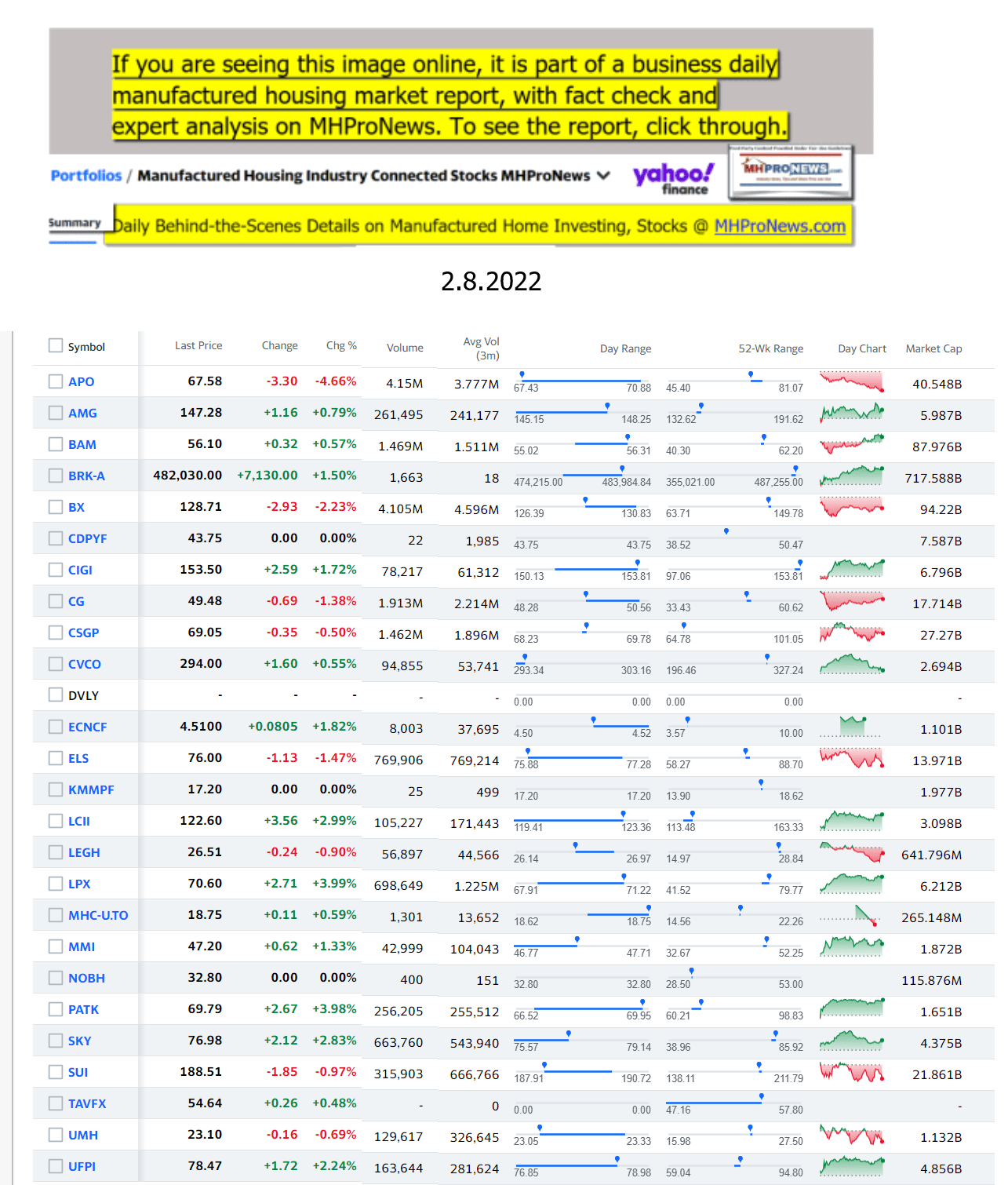The image size is (1008, 1185).
Task: Open the CVCO symbol link
Action: 85,664
